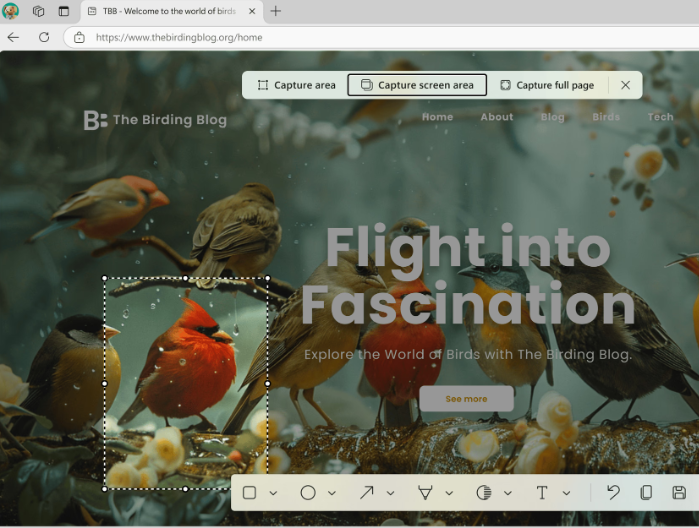Expand the arrow tool options dropdown

click(390, 493)
